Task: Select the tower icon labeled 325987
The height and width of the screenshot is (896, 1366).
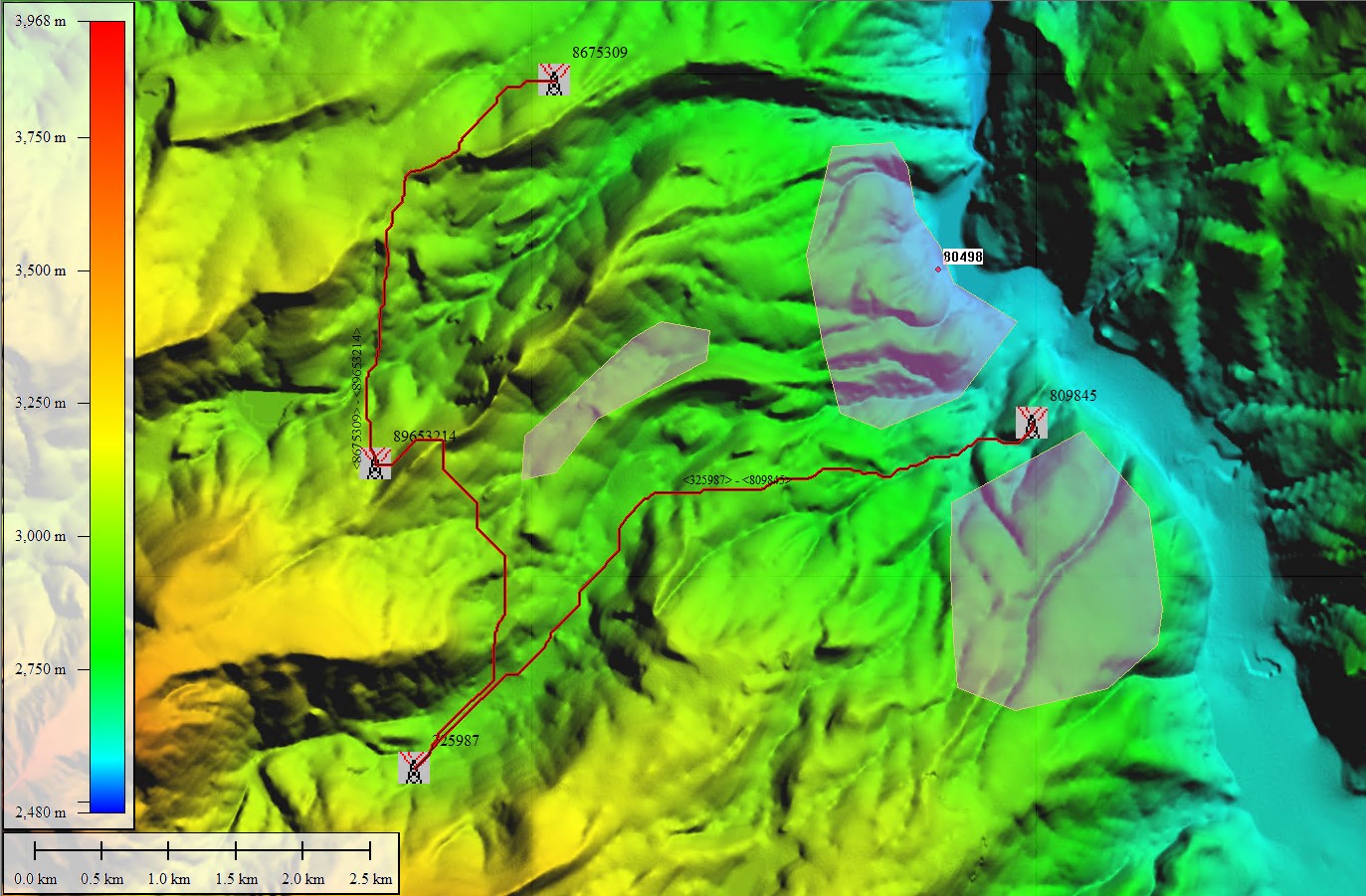Action: (x=414, y=768)
